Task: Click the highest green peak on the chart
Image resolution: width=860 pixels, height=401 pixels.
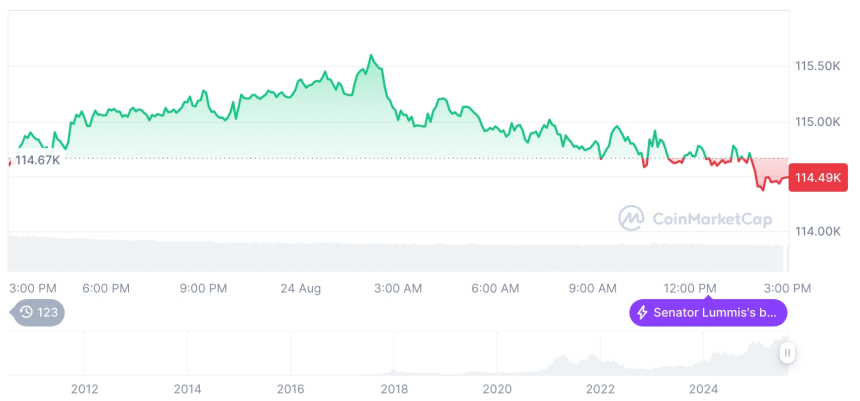Action: pyautogui.click(x=371, y=56)
